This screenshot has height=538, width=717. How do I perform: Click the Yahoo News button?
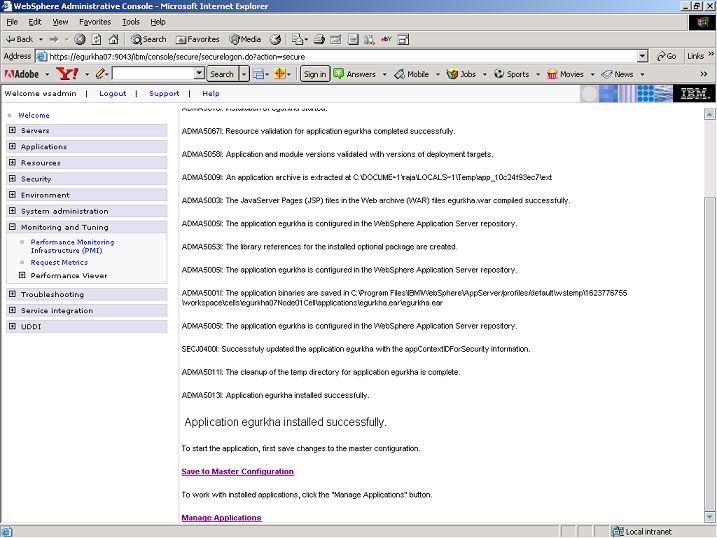tap(617, 74)
